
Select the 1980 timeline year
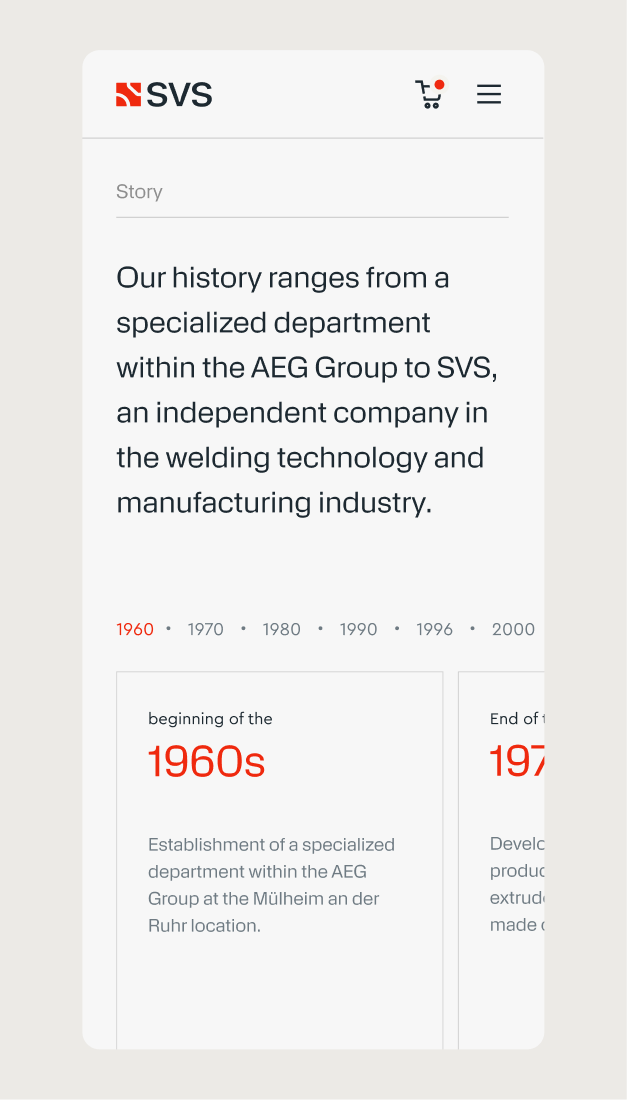(282, 629)
